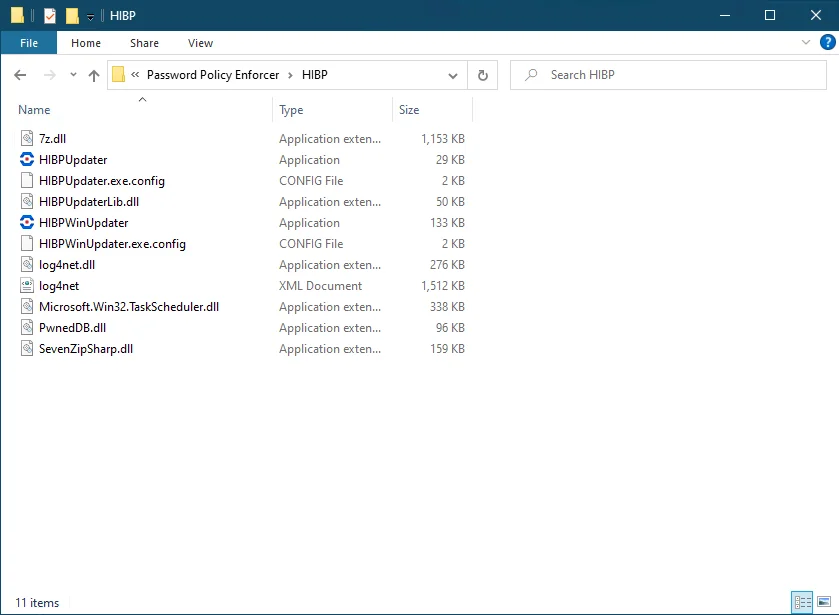This screenshot has height=615, width=839.
Task: Select the HIBPUpdater file name
Action: [73, 160]
